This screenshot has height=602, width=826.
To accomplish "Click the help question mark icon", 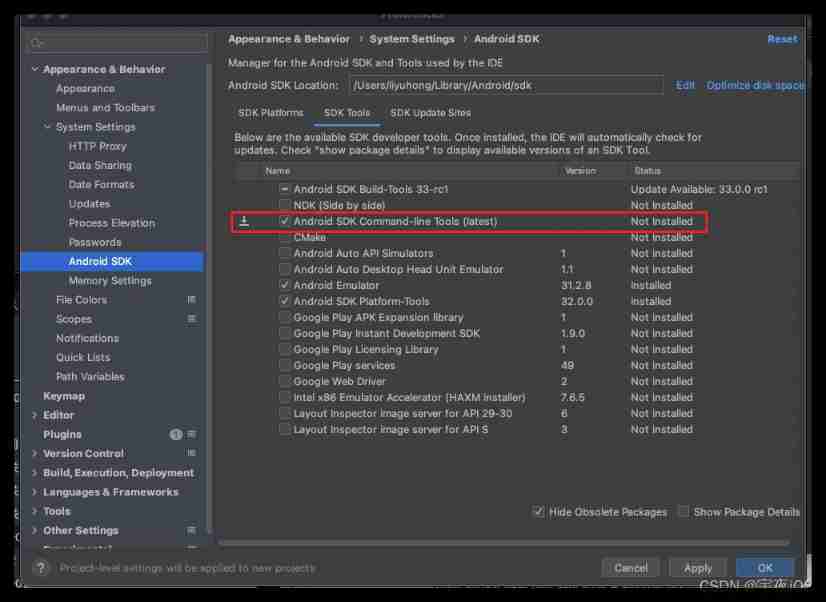I will [x=41, y=568].
